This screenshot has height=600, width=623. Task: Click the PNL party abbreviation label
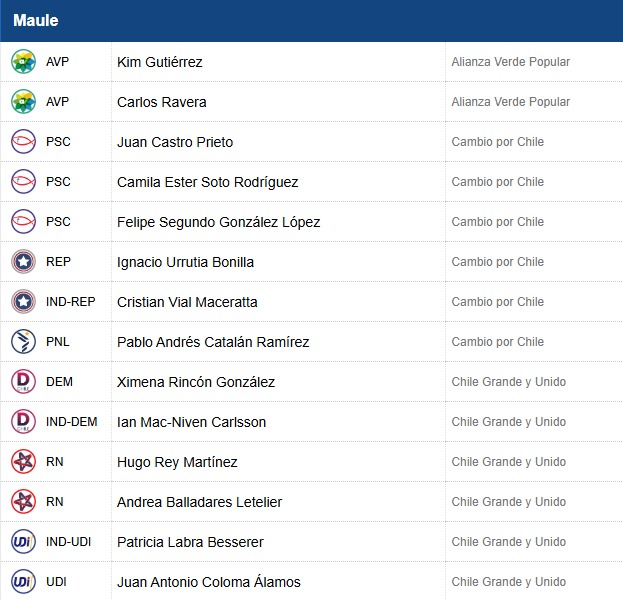tap(58, 342)
